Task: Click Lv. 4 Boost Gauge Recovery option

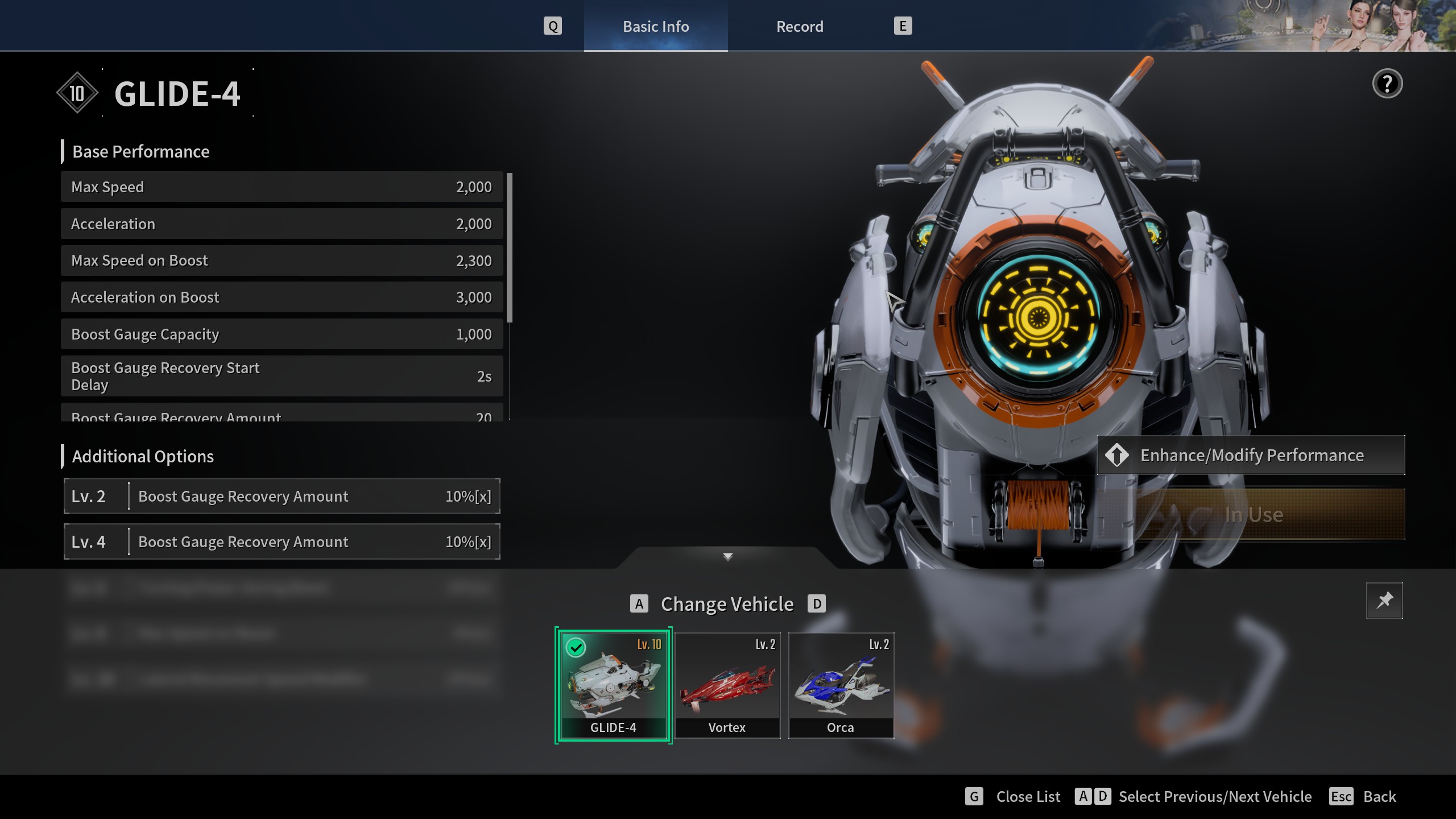Action: [282, 541]
